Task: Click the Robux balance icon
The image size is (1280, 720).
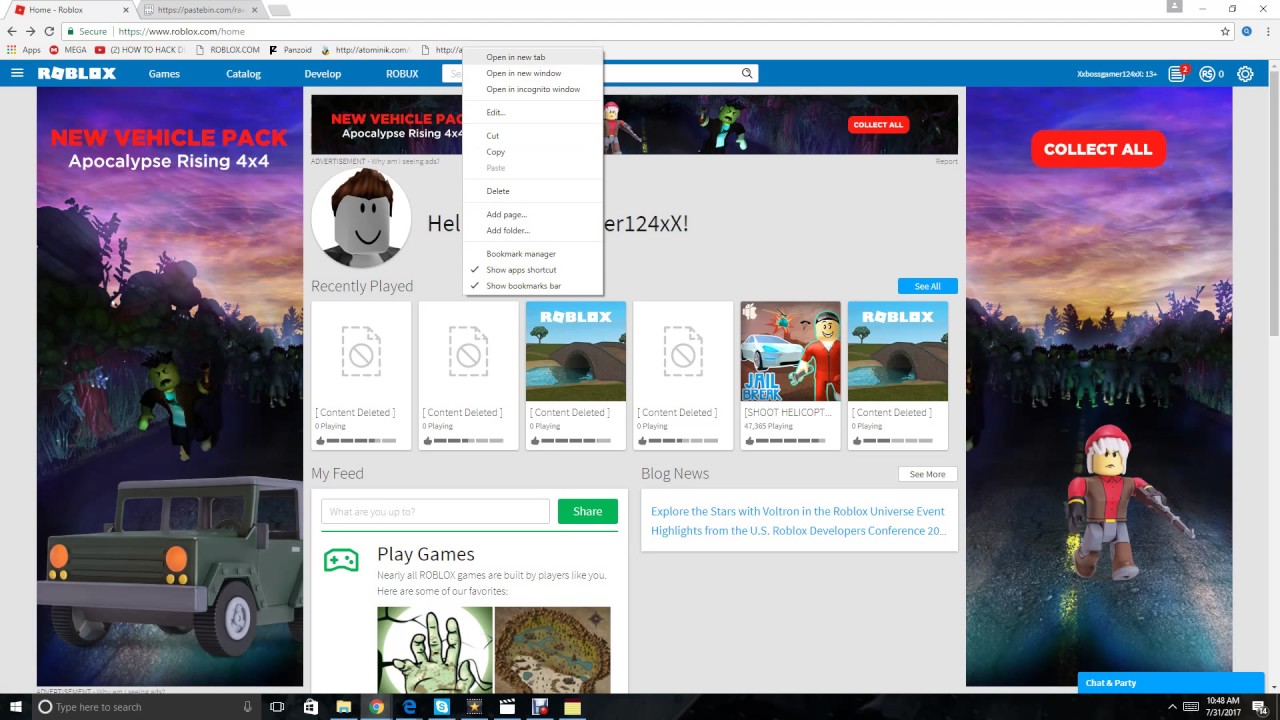Action: (1207, 73)
